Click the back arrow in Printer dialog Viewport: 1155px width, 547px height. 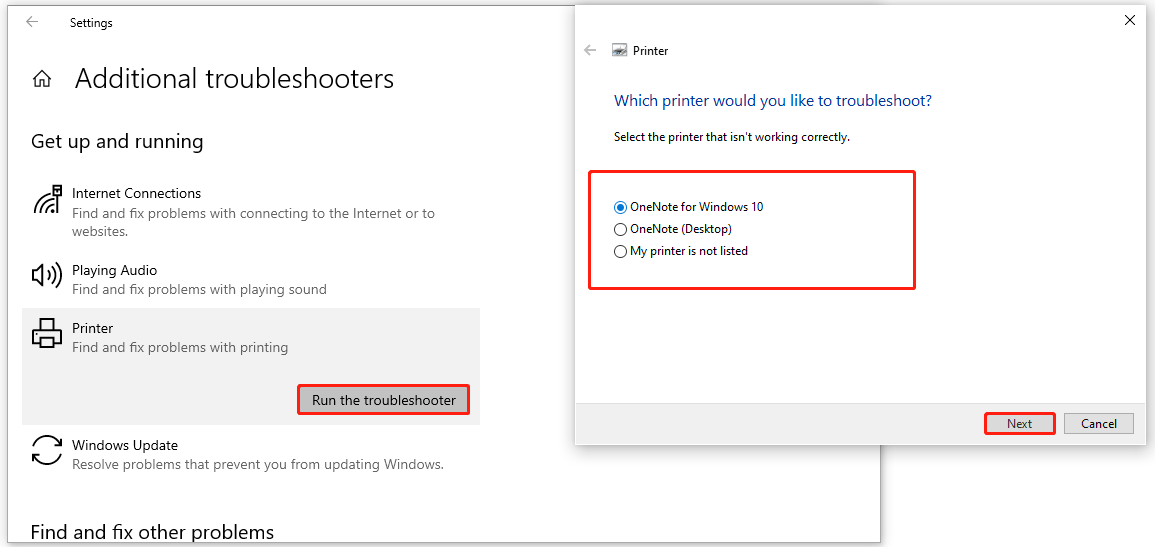(x=589, y=50)
